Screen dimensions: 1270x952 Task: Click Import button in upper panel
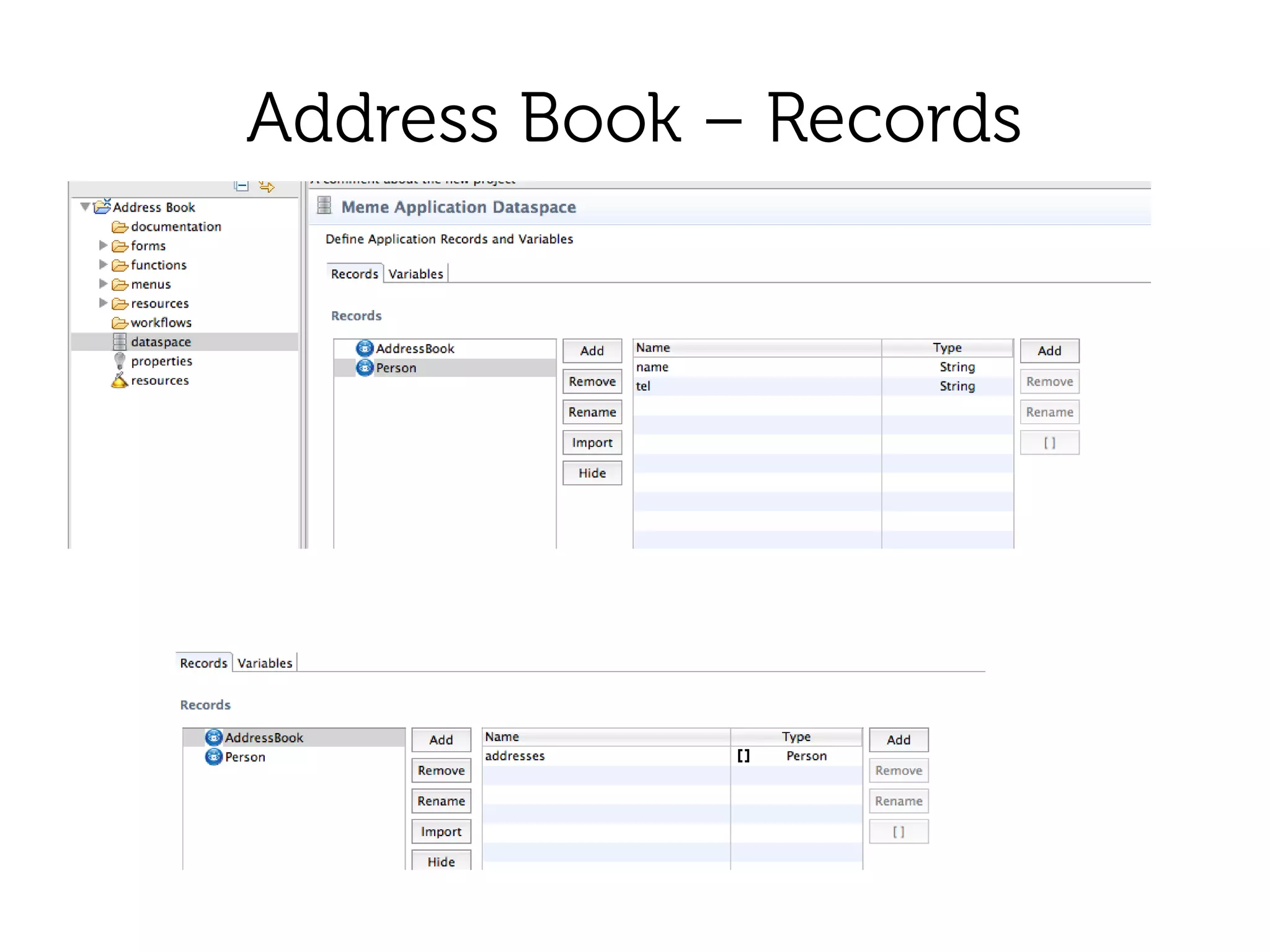[592, 442]
